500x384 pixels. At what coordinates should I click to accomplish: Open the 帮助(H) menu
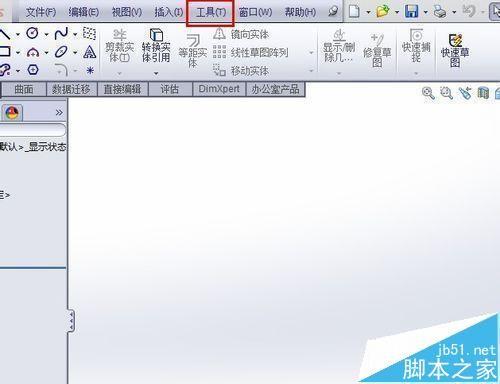click(x=300, y=12)
